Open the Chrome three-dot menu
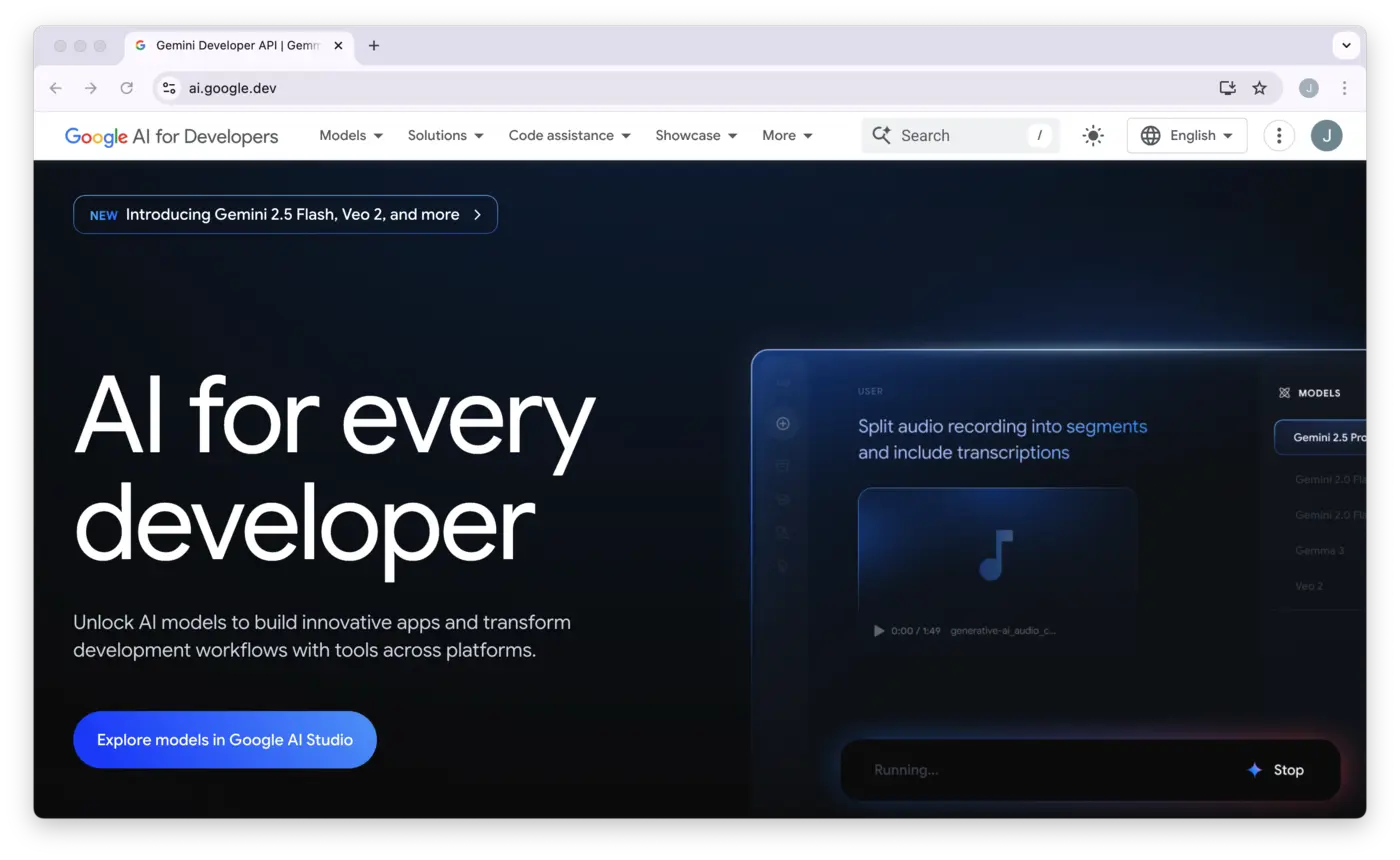 click(1345, 88)
